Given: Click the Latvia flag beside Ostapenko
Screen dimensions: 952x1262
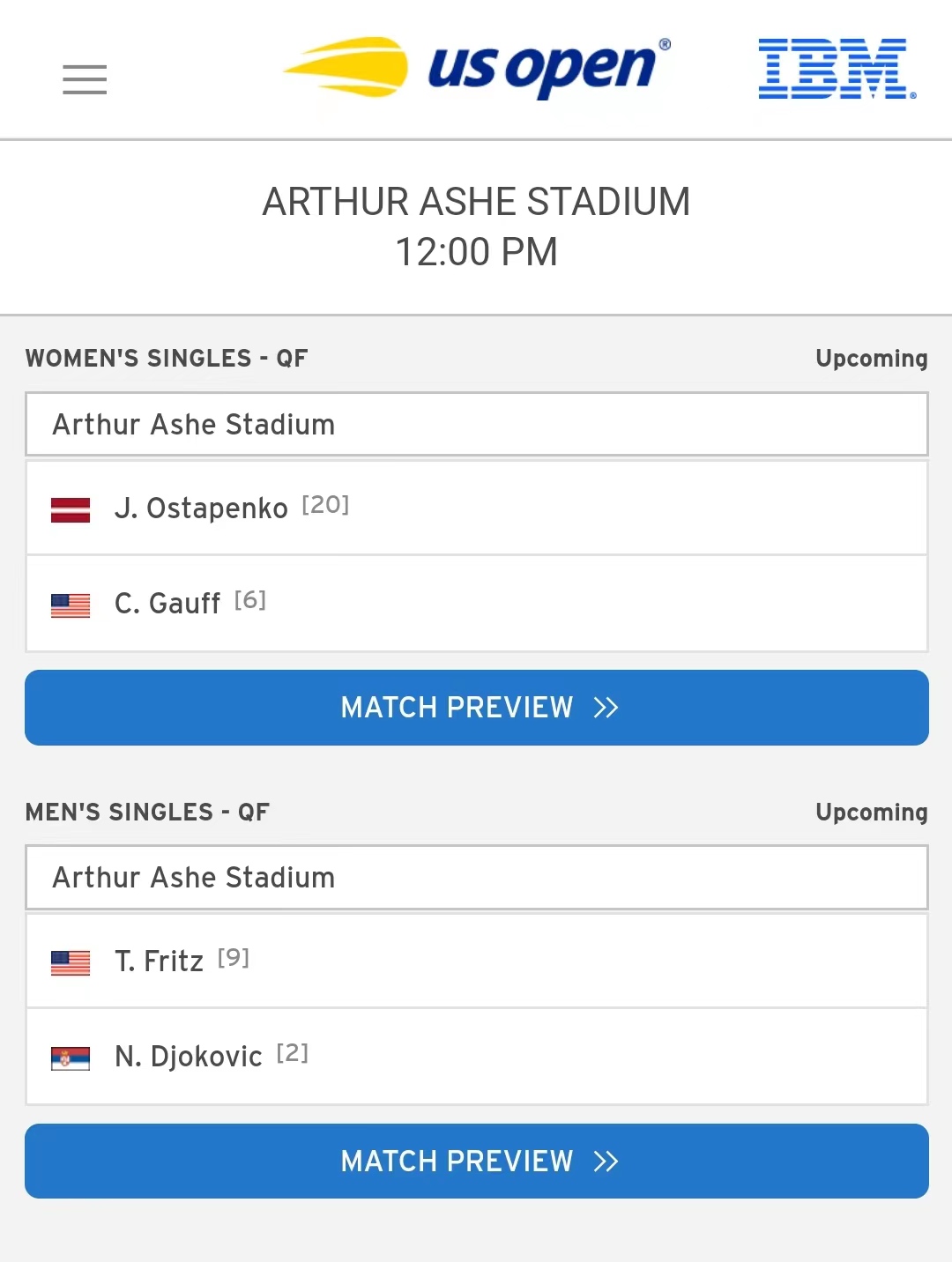Looking at the screenshot, I should click(x=71, y=509).
